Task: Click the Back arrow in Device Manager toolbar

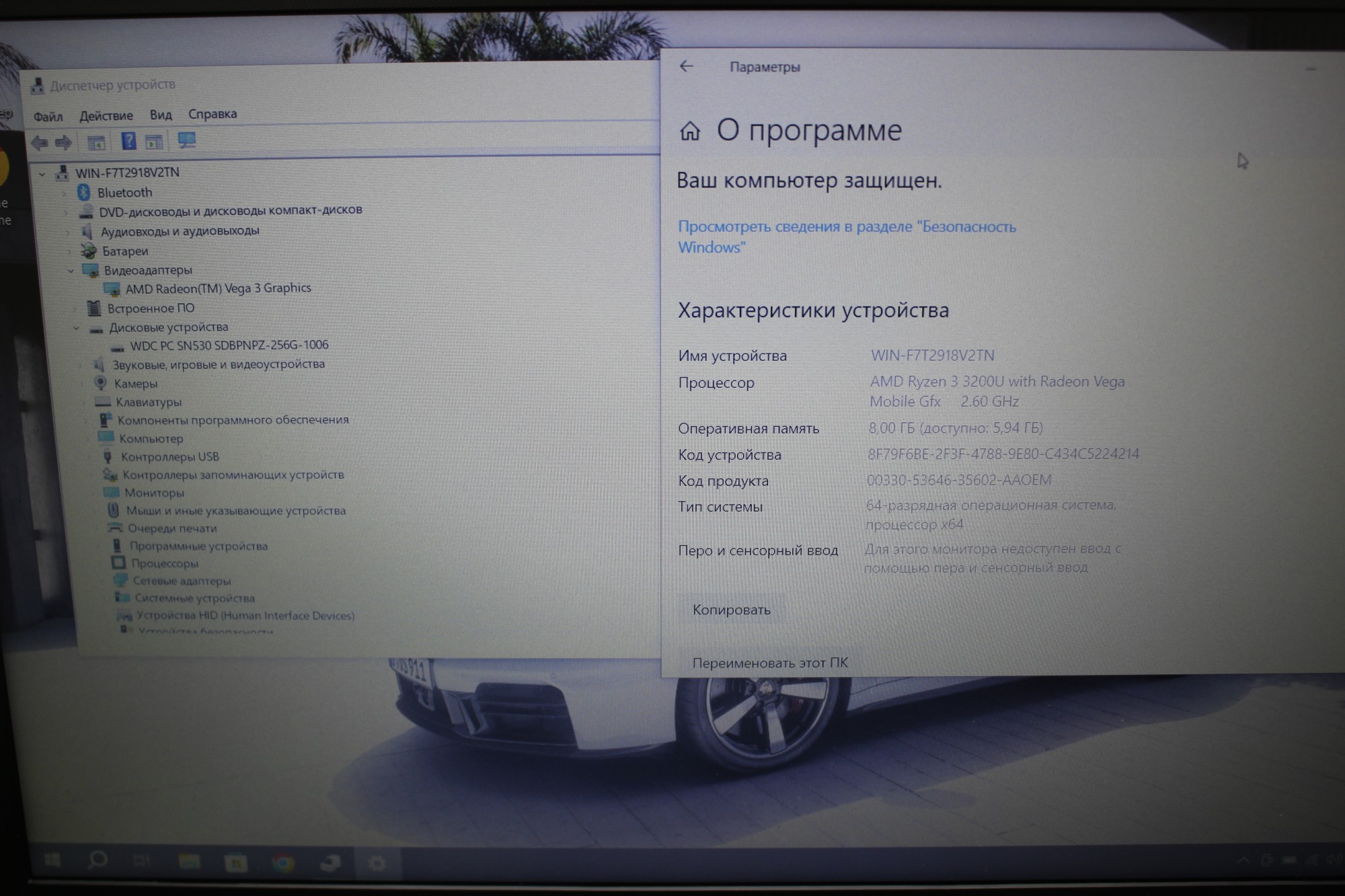Action: [x=40, y=142]
